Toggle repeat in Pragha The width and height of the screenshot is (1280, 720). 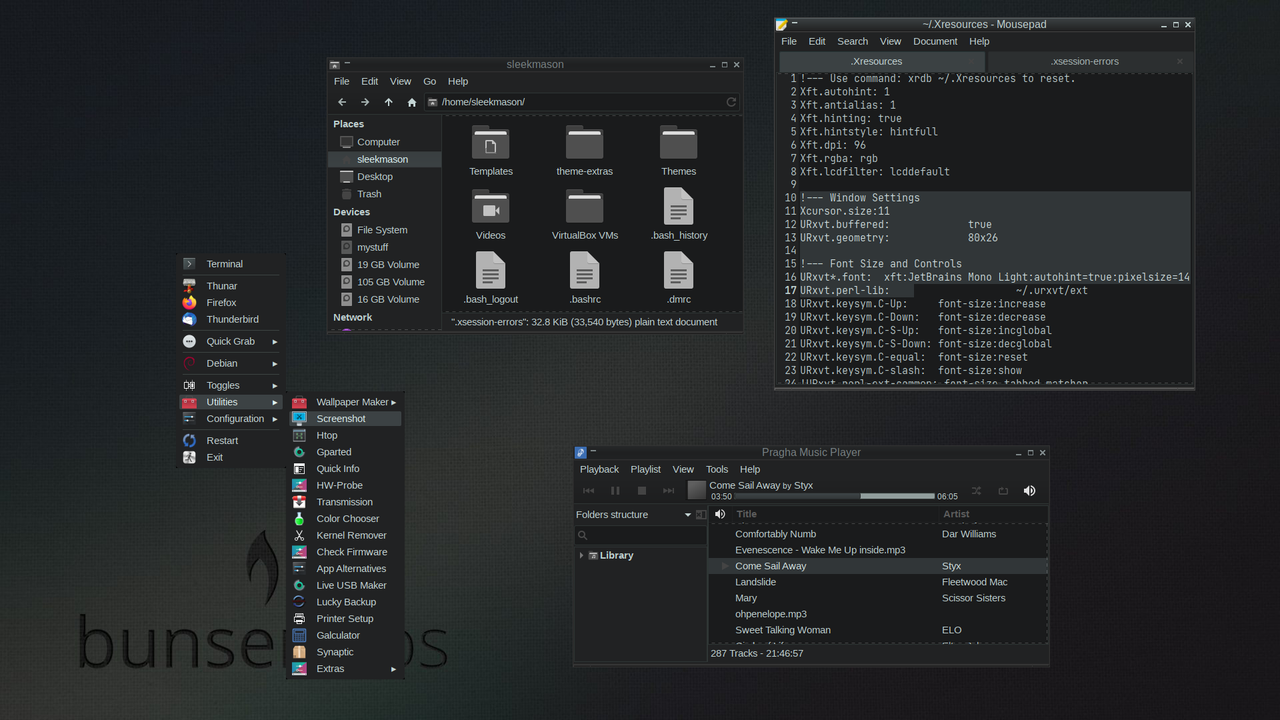tap(1002, 490)
